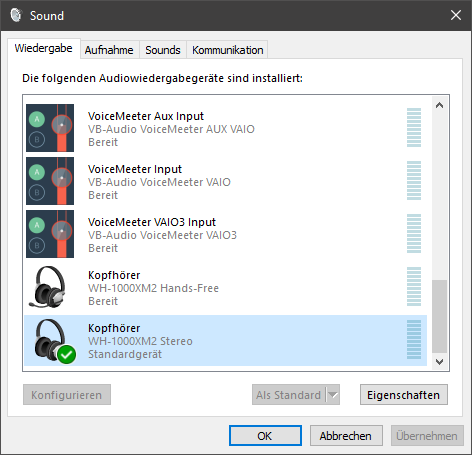Click the device list scroll up arrow

click(439, 105)
